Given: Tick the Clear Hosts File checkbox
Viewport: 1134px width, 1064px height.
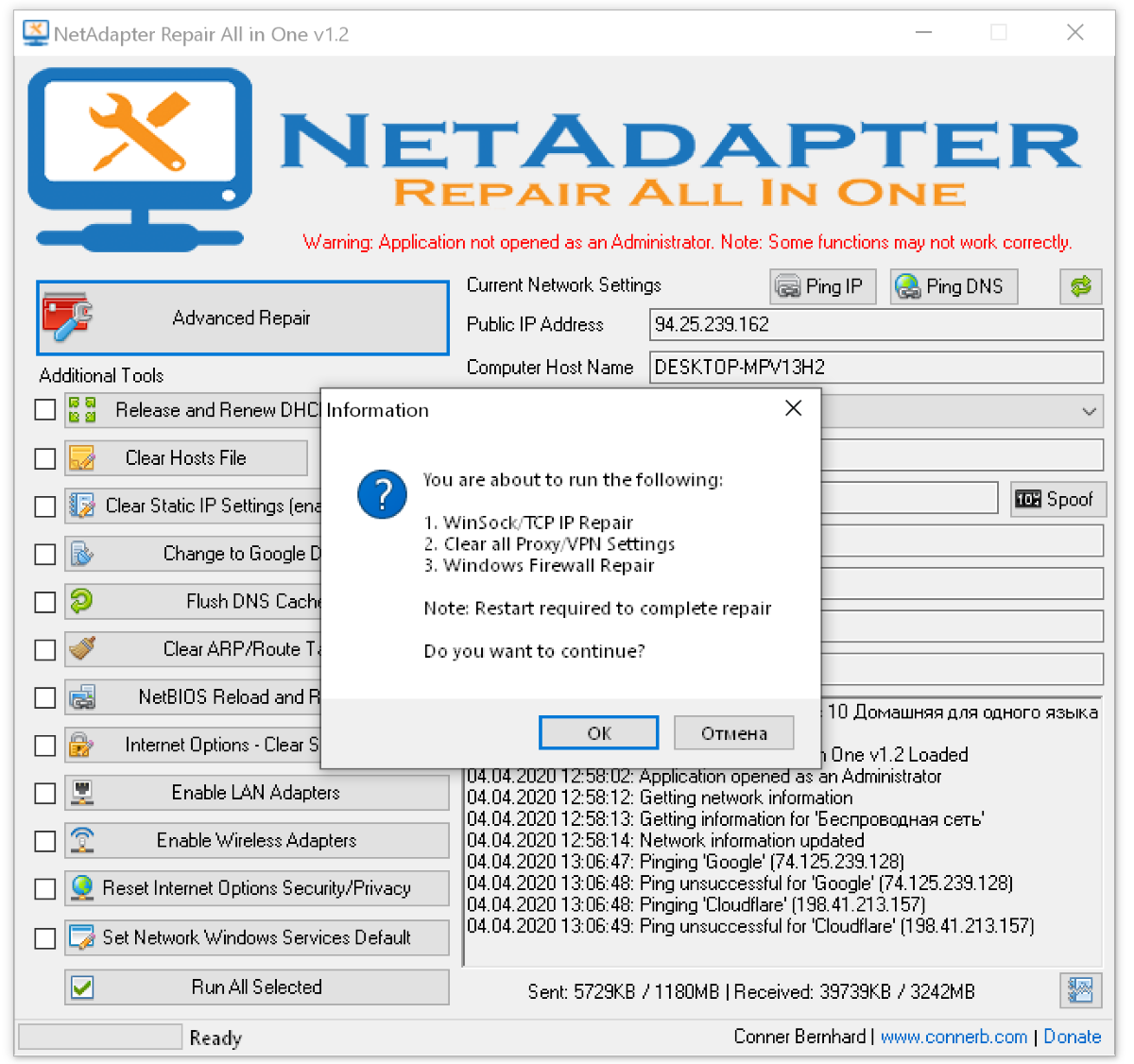Looking at the screenshot, I should pos(44,458).
